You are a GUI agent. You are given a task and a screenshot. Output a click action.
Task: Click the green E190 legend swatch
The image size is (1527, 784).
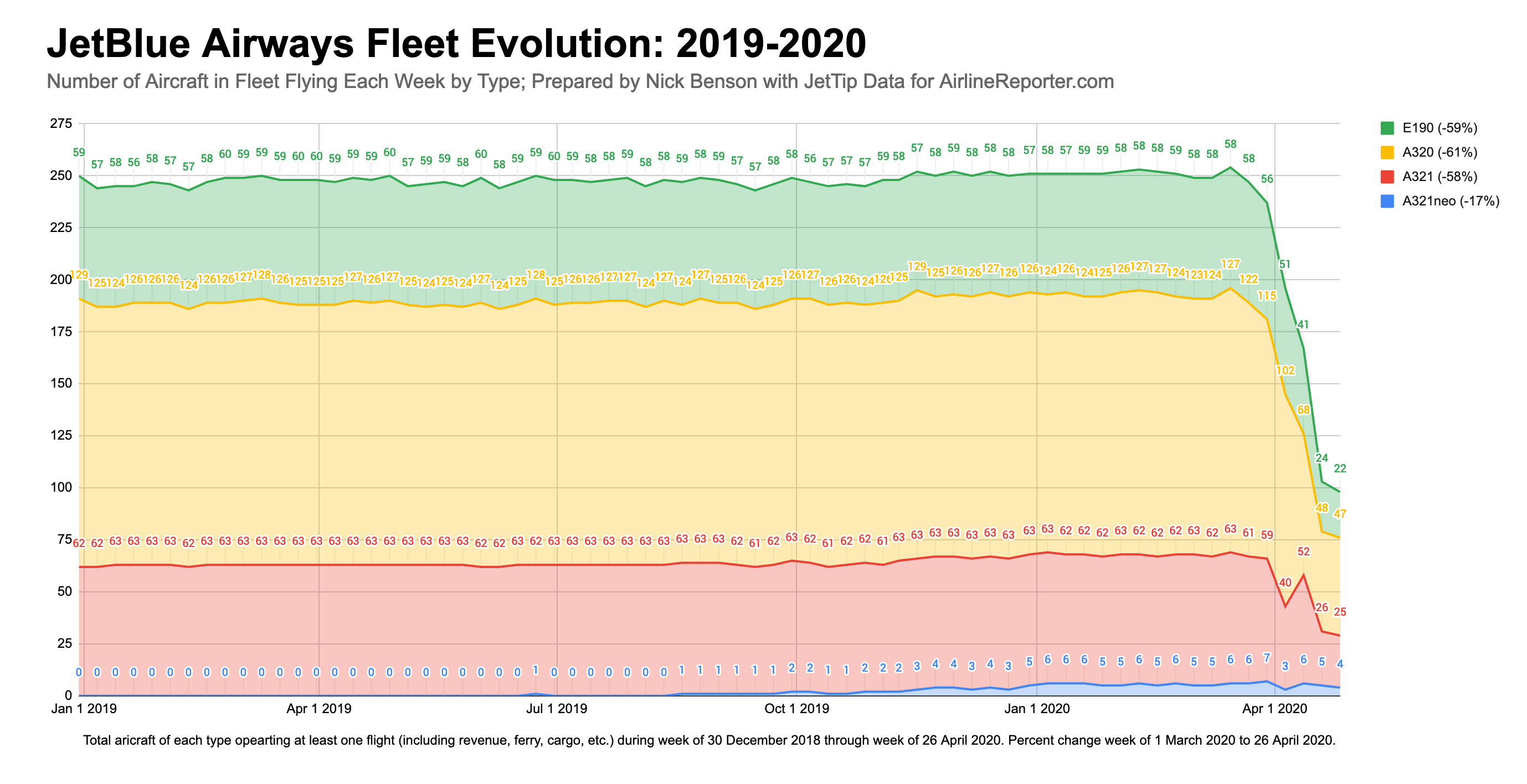(1387, 128)
